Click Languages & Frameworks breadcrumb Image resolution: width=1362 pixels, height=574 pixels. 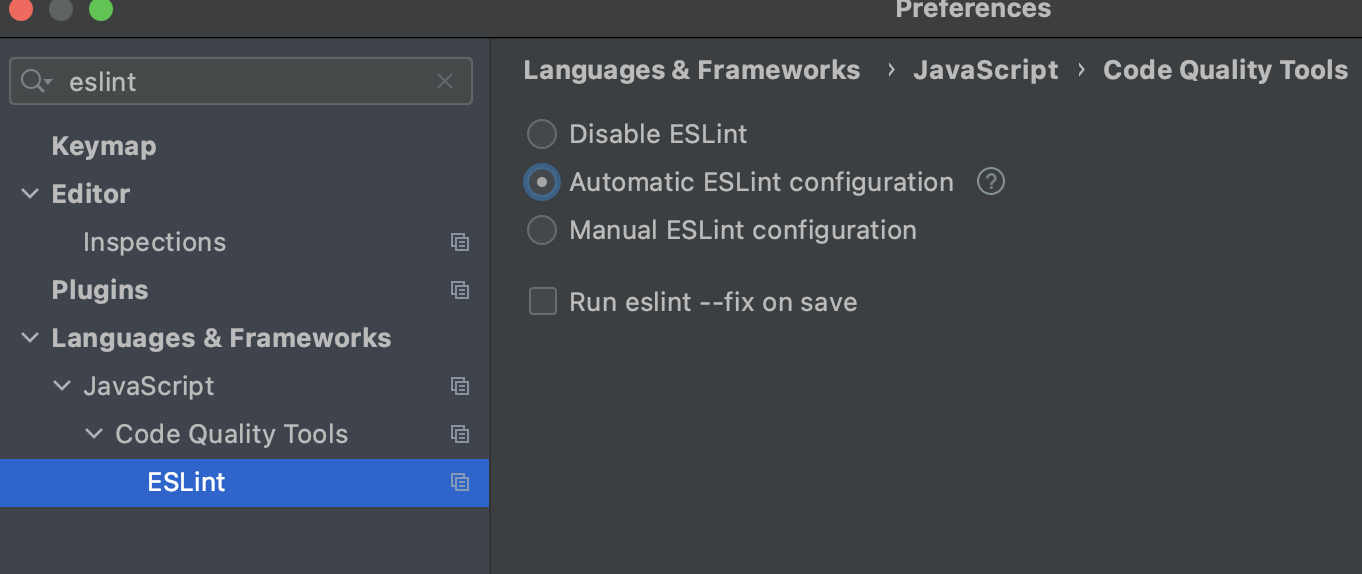coord(692,70)
